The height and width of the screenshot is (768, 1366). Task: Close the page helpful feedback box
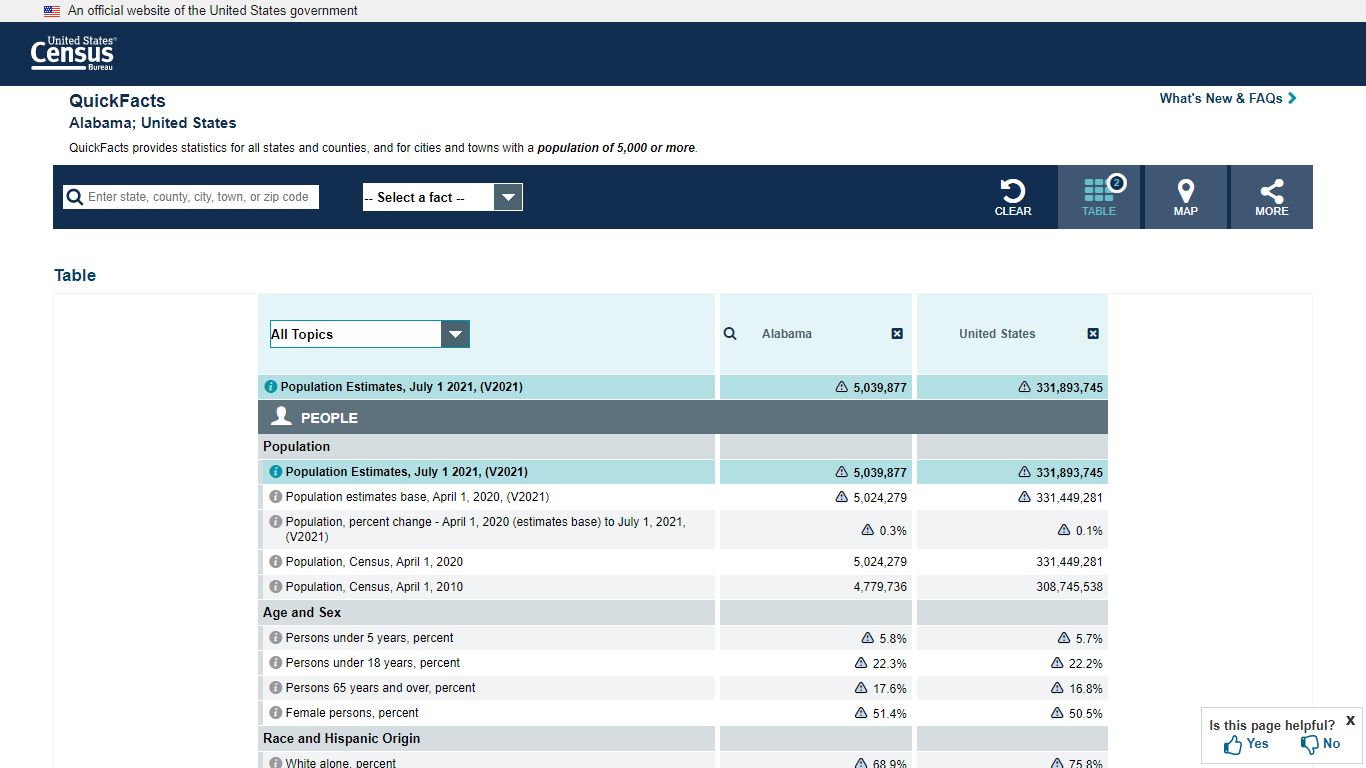pyautogui.click(x=1351, y=720)
